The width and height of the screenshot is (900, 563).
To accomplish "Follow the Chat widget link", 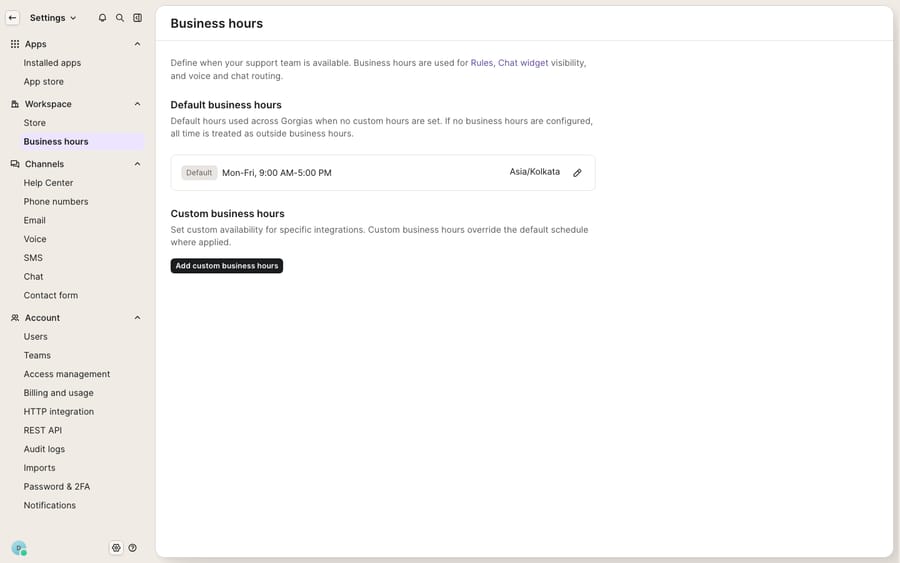I will click(523, 63).
